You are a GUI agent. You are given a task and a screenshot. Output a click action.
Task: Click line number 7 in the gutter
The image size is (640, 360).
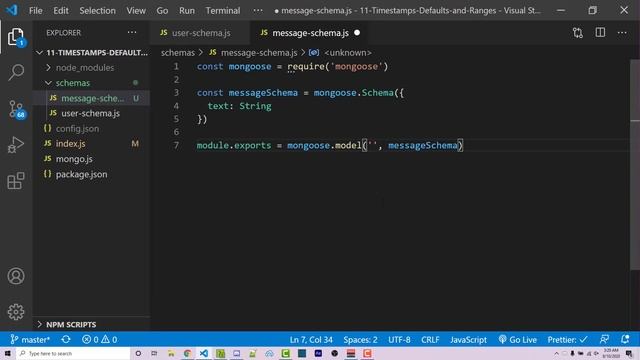coord(176,145)
